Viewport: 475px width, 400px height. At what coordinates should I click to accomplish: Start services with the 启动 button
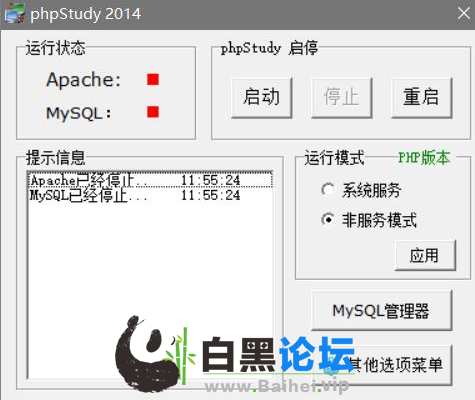tap(262, 97)
